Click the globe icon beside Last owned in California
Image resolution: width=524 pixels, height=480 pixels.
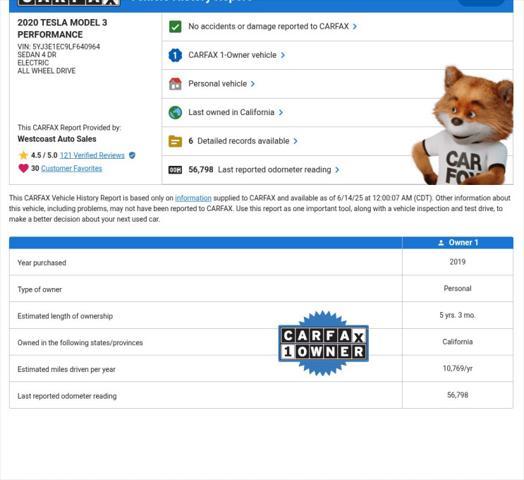tap(175, 112)
